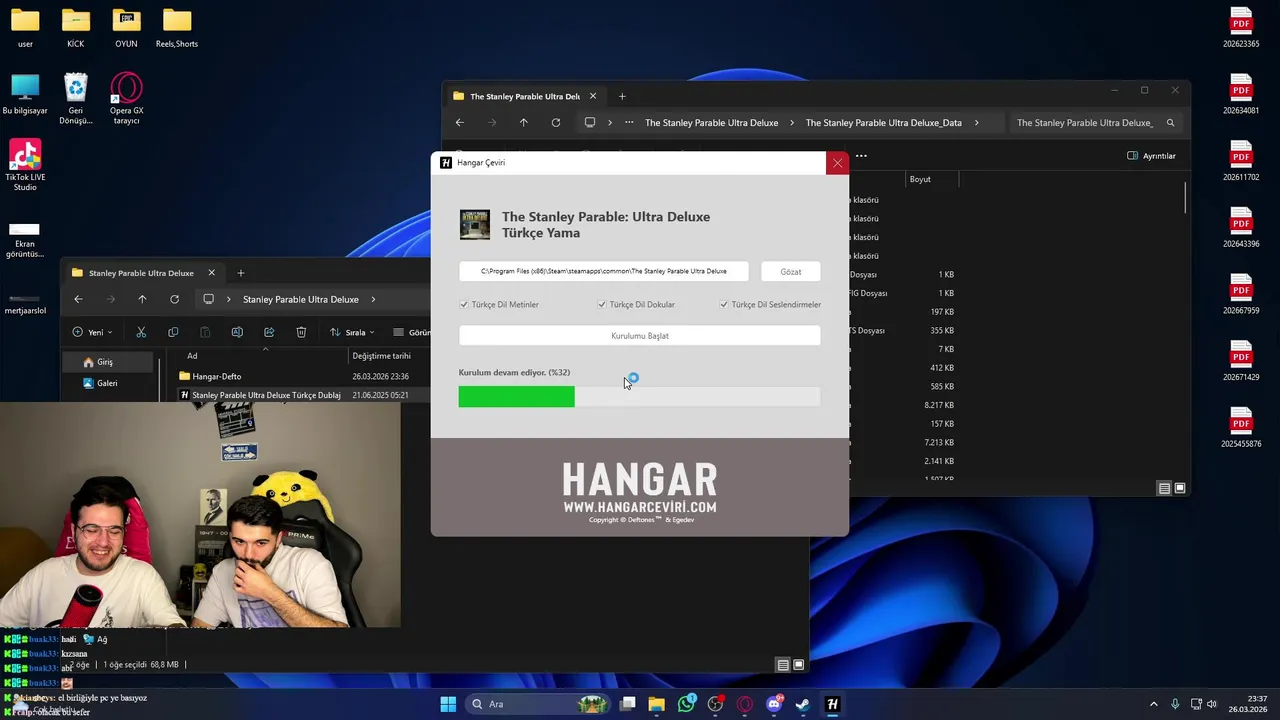
Task: Click the Değiştirme tarihi column header
Action: pos(381,356)
